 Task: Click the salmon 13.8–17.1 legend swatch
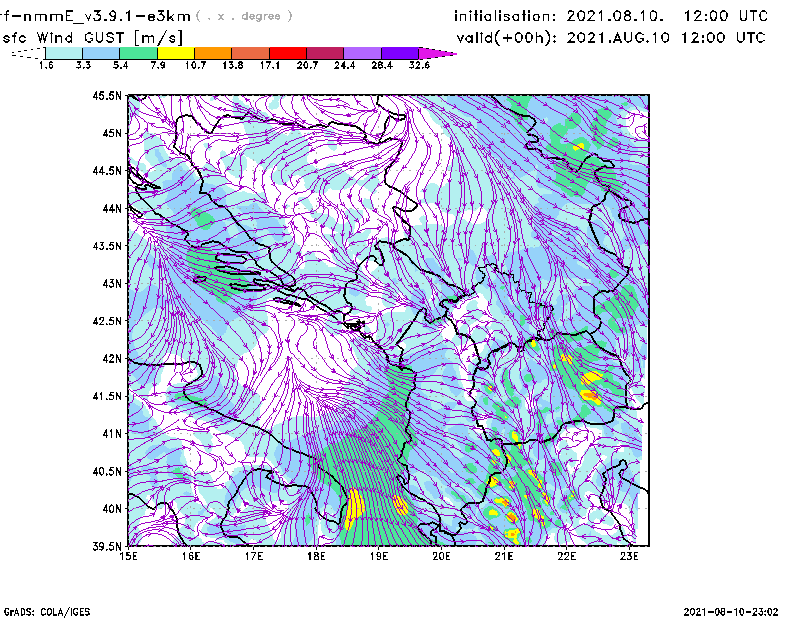point(251,53)
